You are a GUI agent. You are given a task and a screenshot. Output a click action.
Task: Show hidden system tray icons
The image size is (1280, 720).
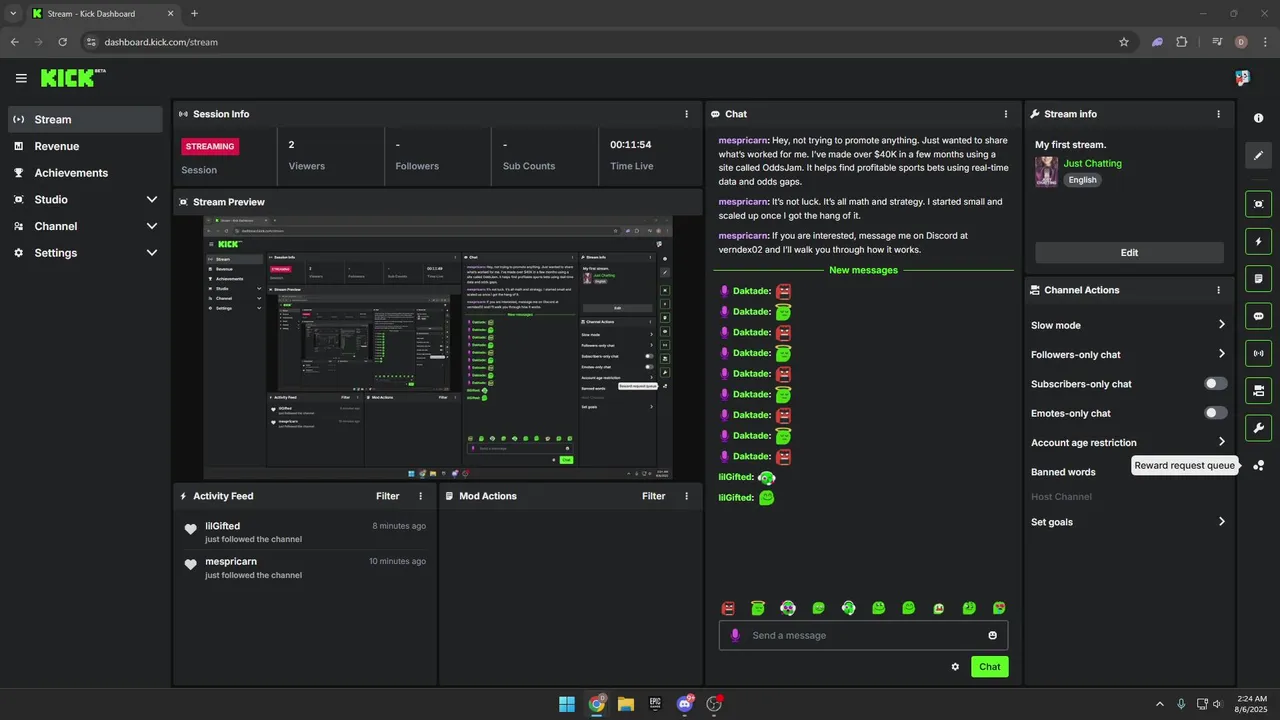click(1160, 704)
